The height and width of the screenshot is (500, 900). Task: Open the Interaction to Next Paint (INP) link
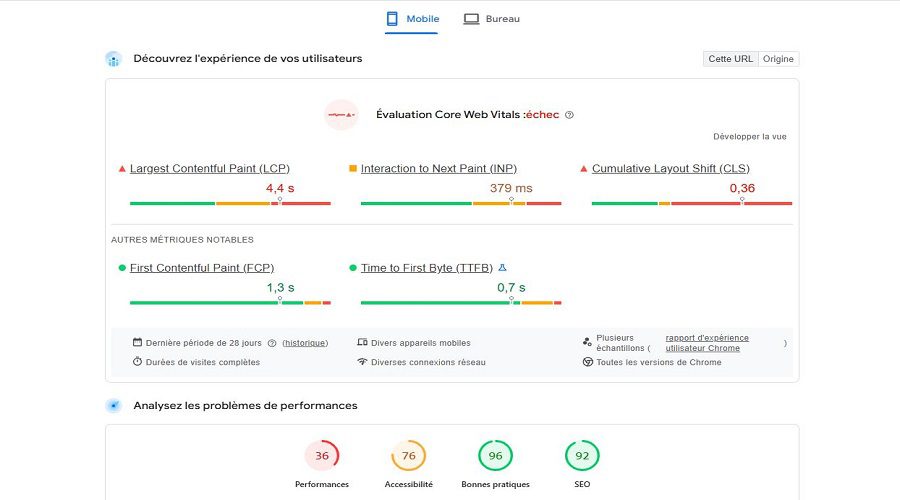point(439,169)
